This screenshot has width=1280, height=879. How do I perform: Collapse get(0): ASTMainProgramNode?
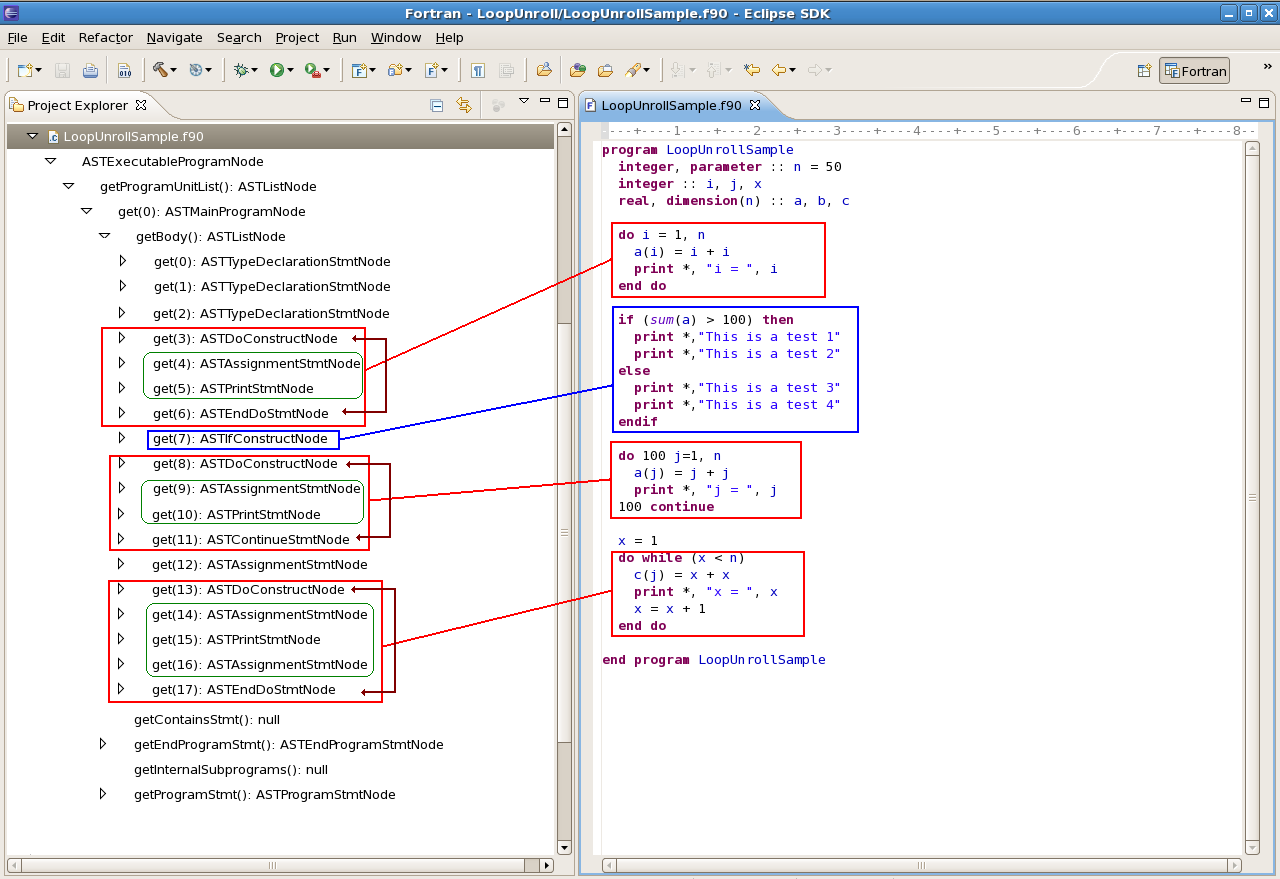(86, 211)
